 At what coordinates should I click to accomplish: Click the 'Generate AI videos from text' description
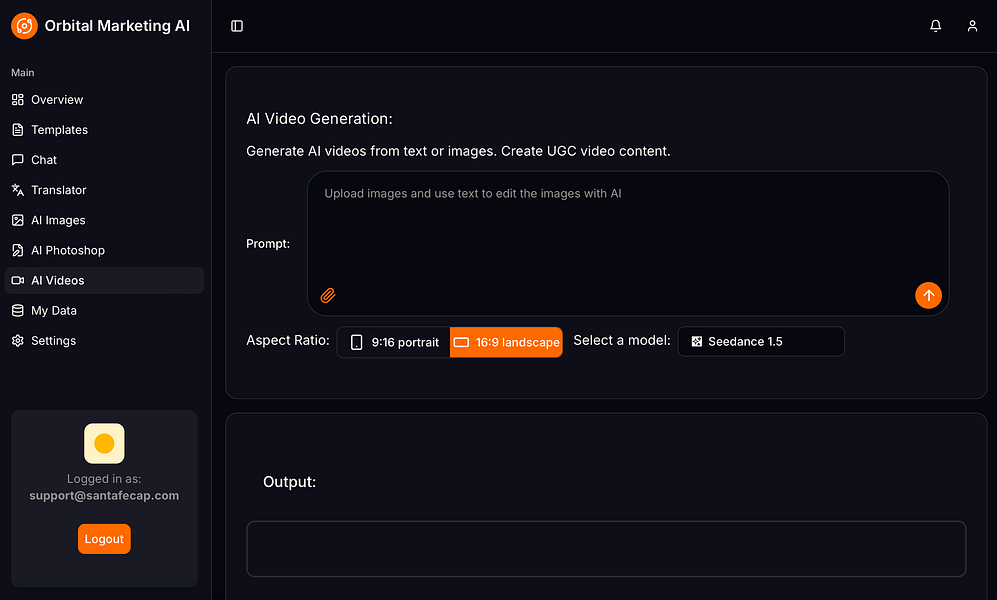click(x=458, y=151)
